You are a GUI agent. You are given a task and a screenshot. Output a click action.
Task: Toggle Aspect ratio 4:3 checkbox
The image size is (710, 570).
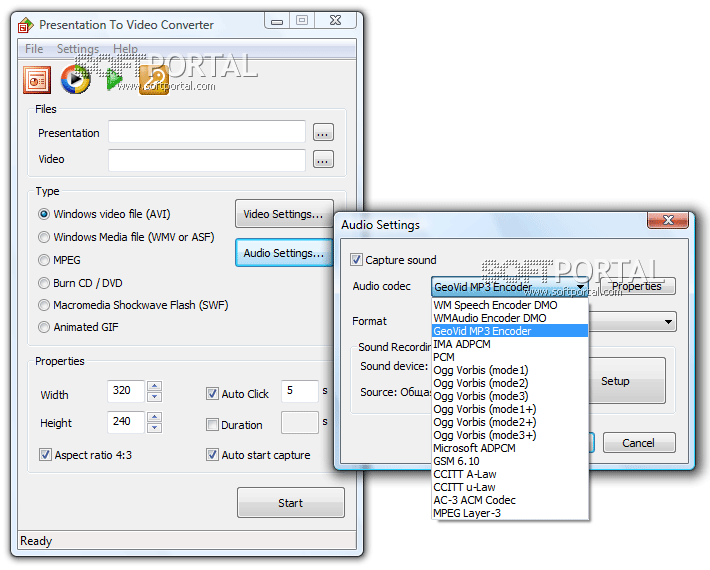point(45,455)
